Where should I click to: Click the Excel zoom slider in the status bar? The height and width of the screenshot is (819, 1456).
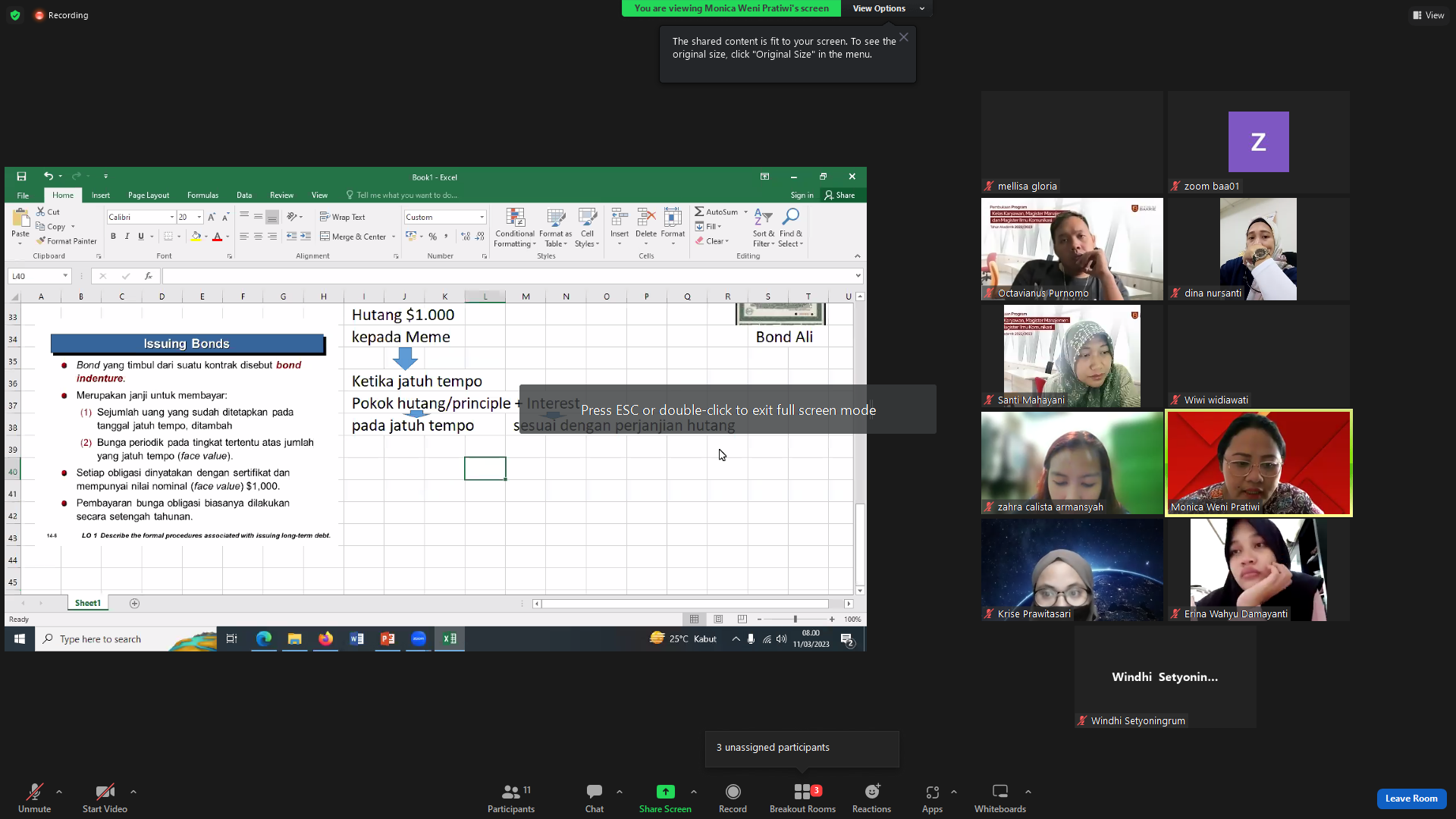coord(795,620)
